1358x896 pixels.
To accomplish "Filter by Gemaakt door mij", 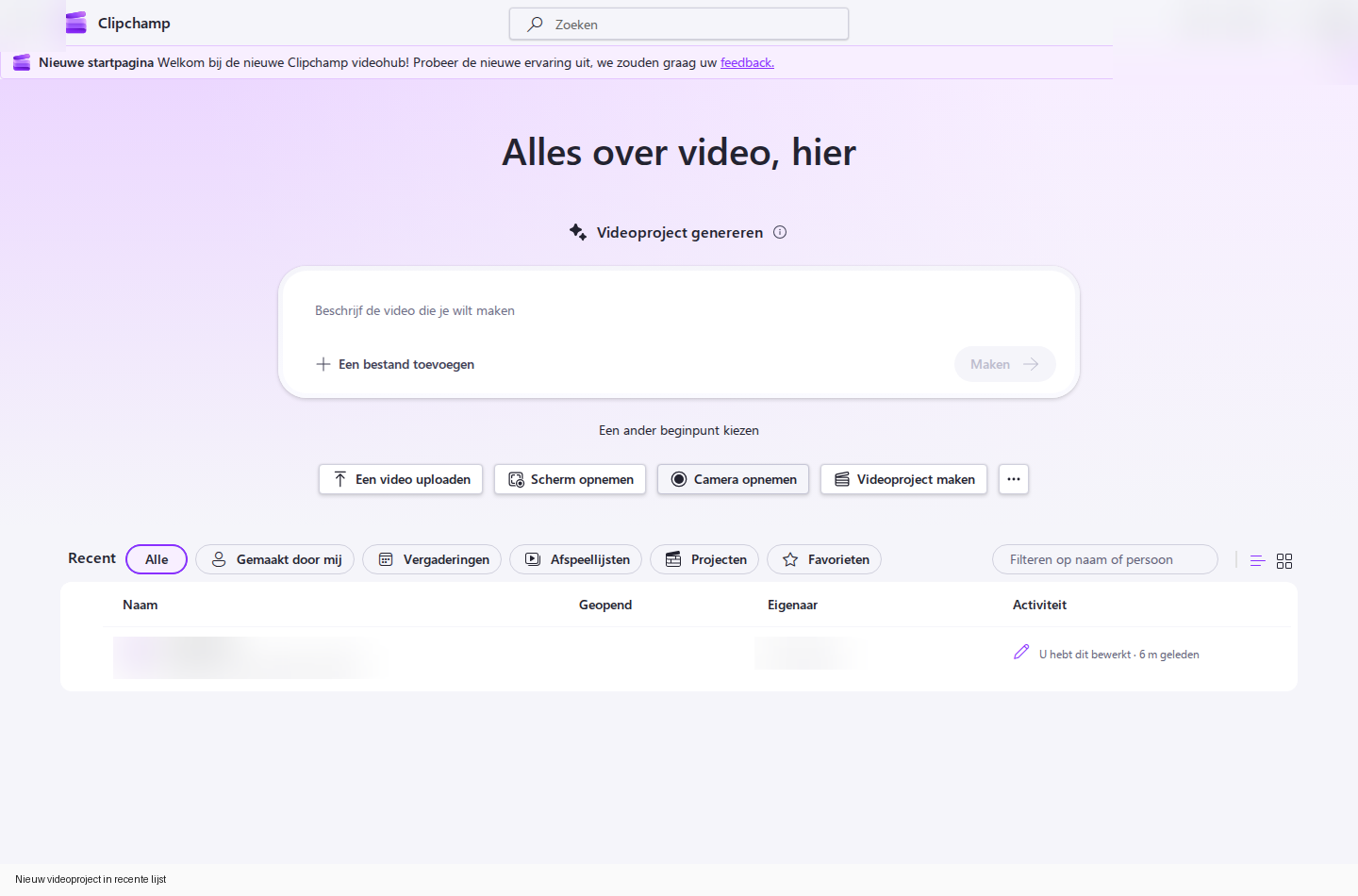I will [x=275, y=559].
